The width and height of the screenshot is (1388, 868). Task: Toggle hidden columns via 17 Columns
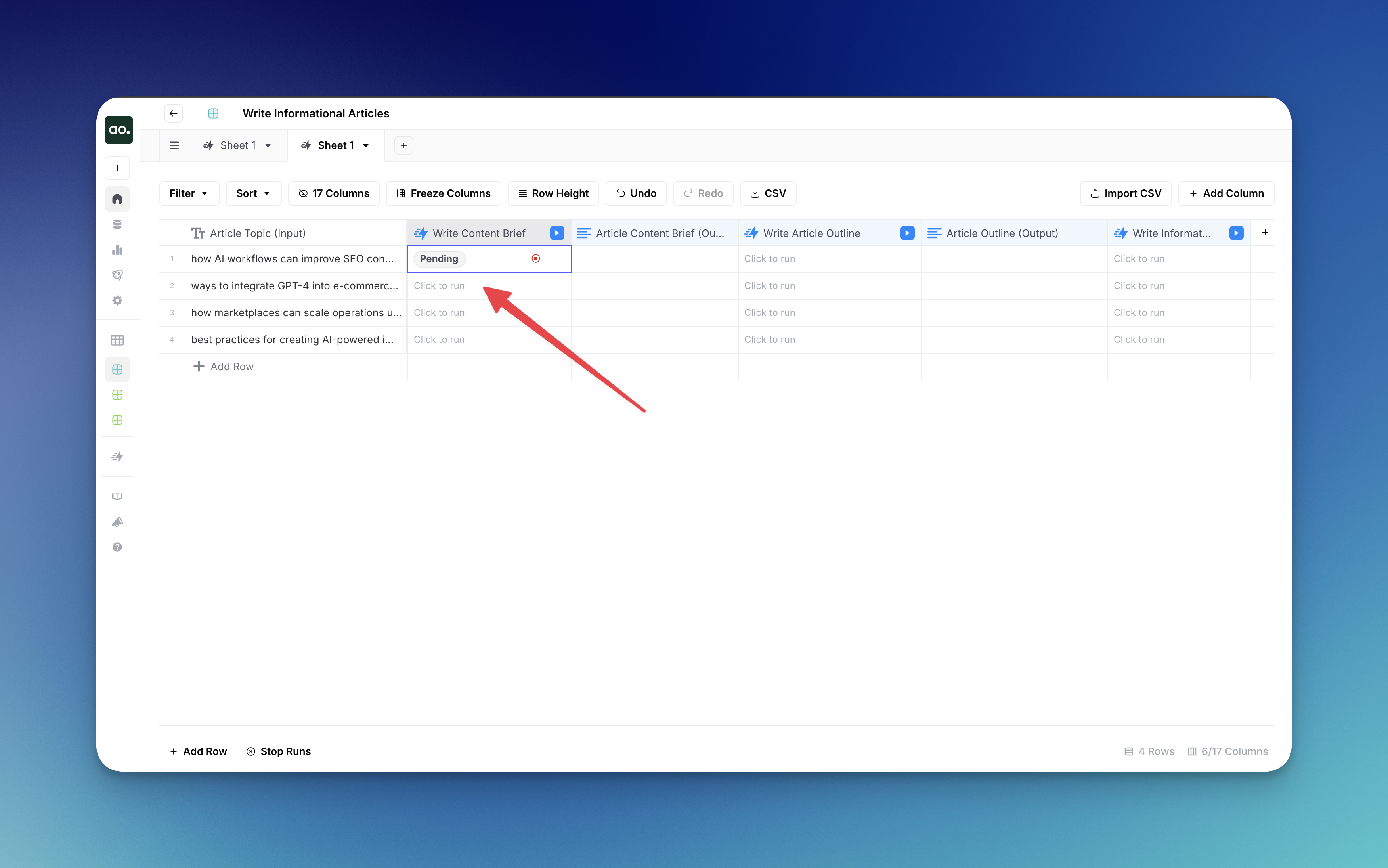pyautogui.click(x=333, y=193)
